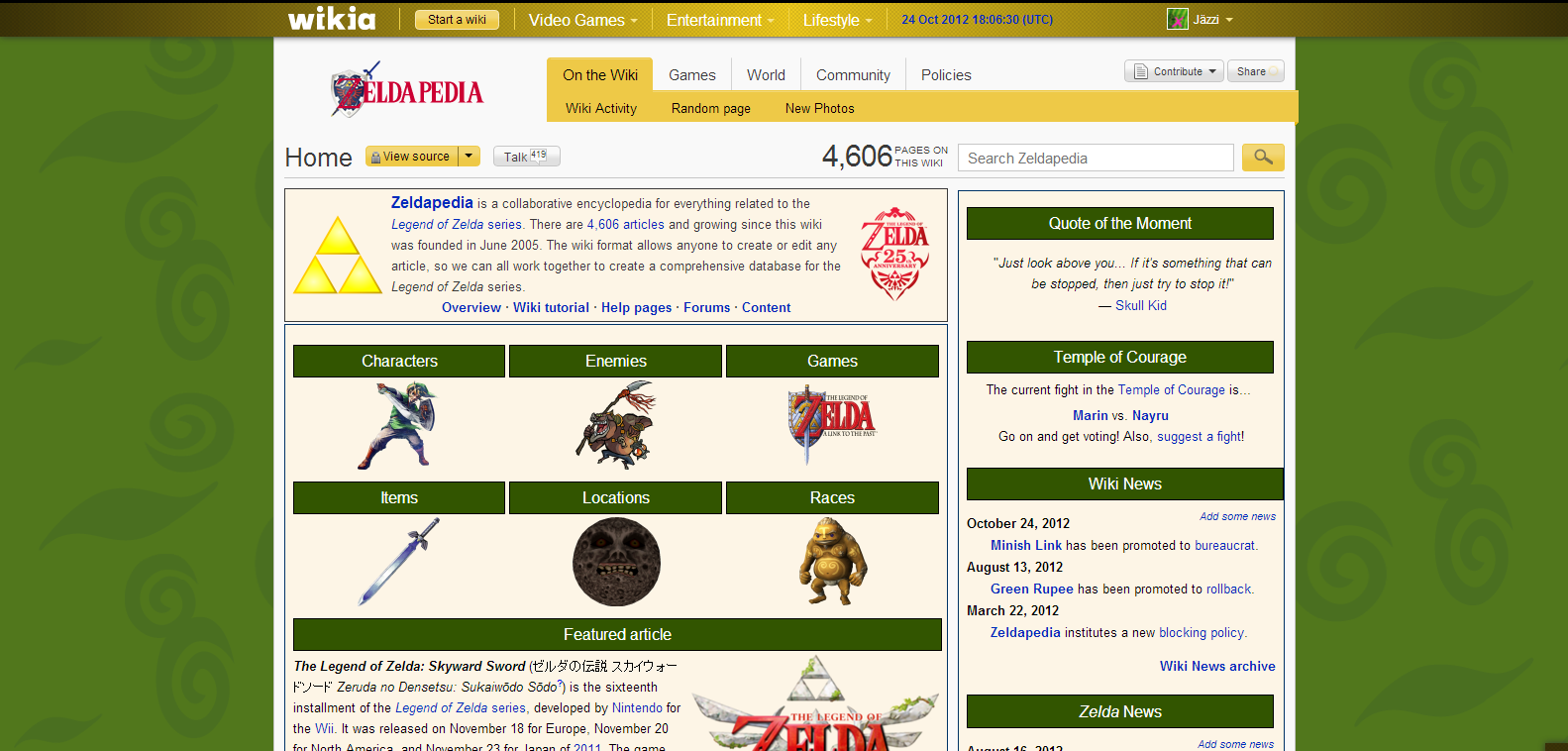1568x751 pixels.
Task: Click the Zelda 25th Anniversary emblem
Action: pyautogui.click(x=894, y=254)
